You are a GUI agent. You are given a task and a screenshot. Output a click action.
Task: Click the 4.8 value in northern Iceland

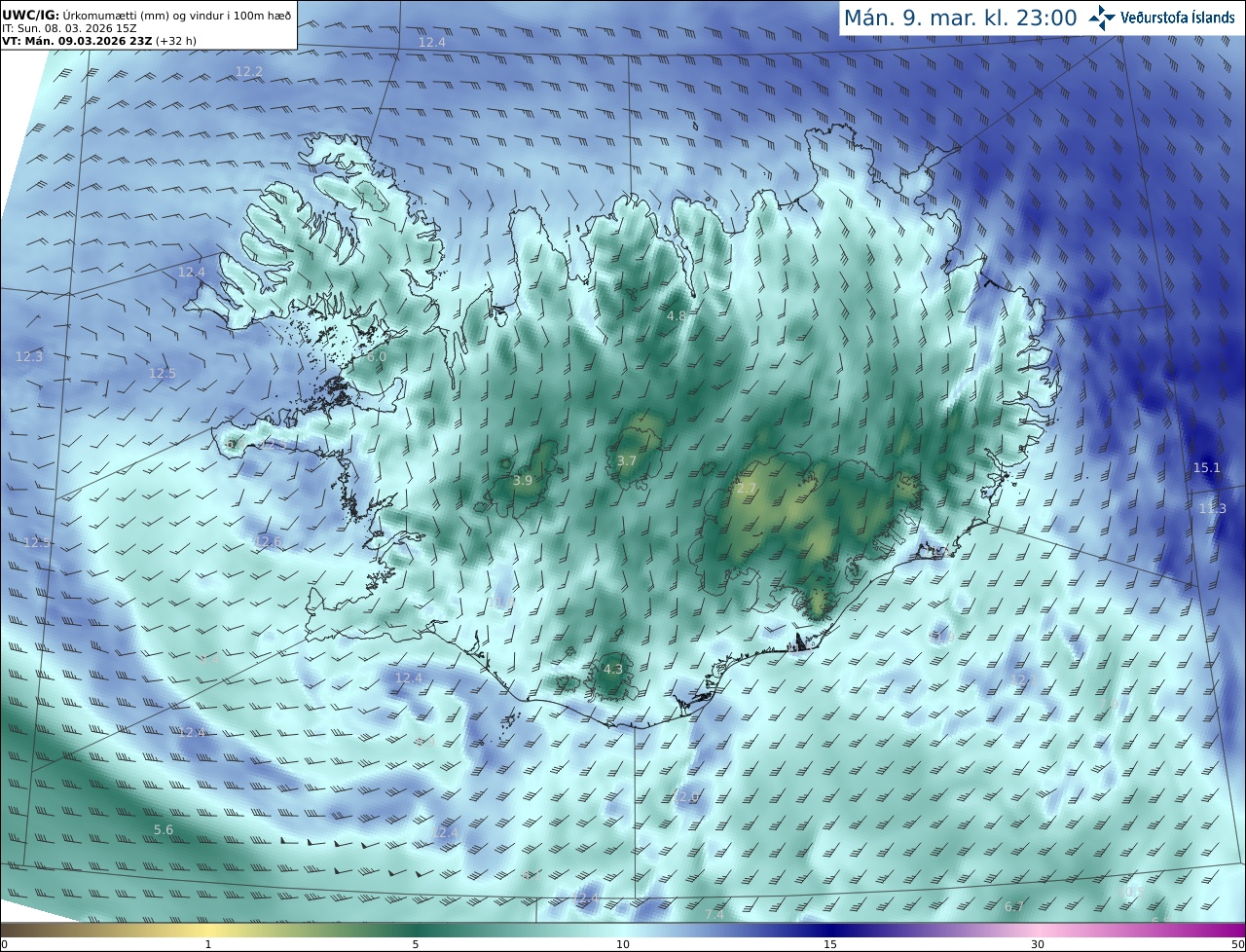pyautogui.click(x=676, y=316)
